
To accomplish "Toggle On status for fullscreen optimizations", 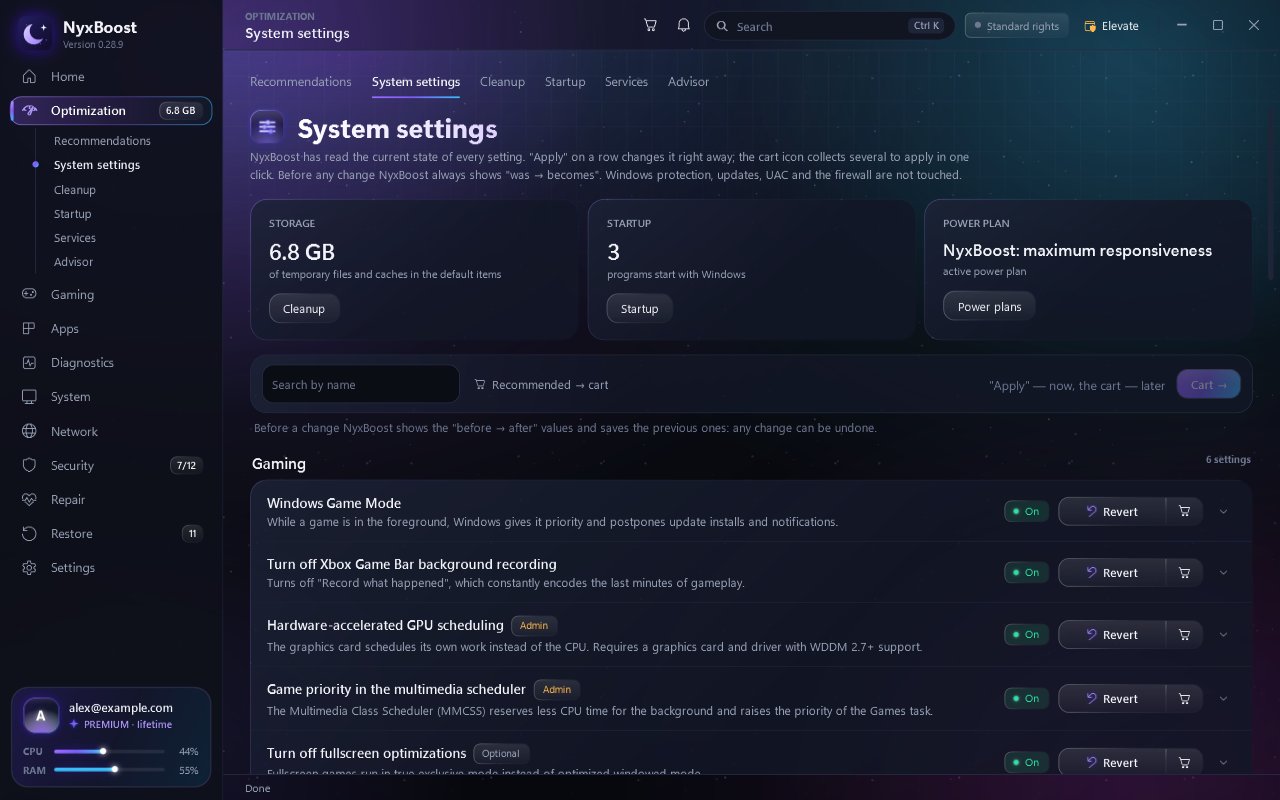I will 1026,762.
